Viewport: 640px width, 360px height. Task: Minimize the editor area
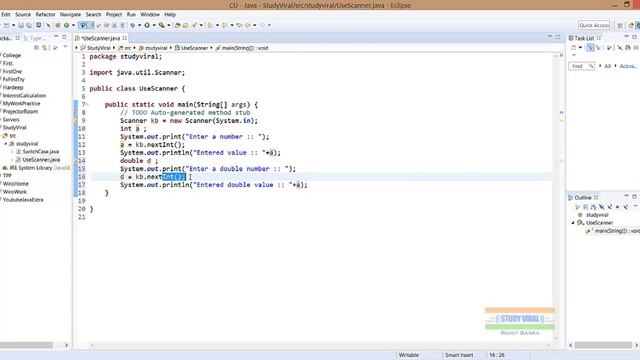pos(549,37)
